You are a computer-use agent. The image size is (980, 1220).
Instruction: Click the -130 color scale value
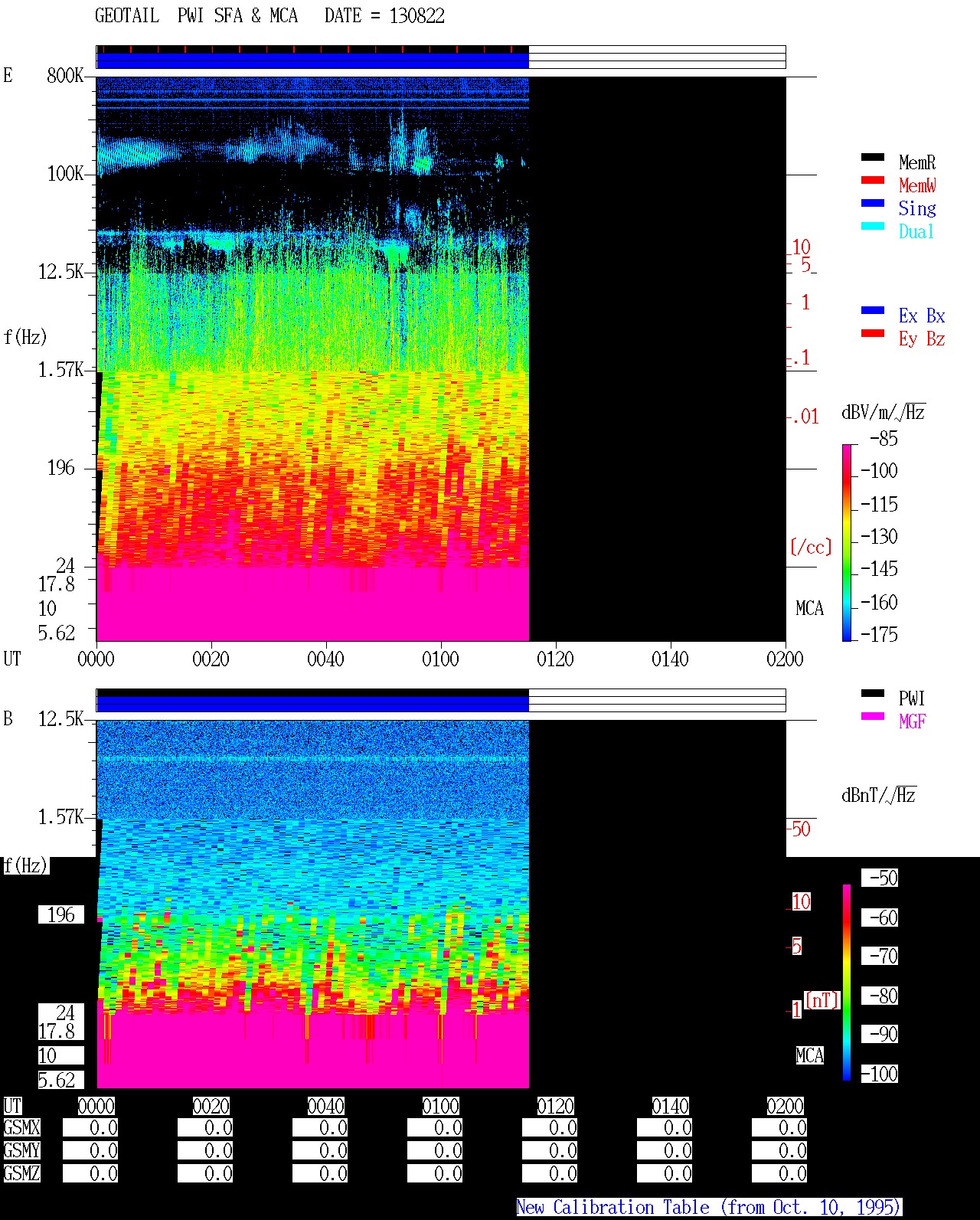pos(879,537)
